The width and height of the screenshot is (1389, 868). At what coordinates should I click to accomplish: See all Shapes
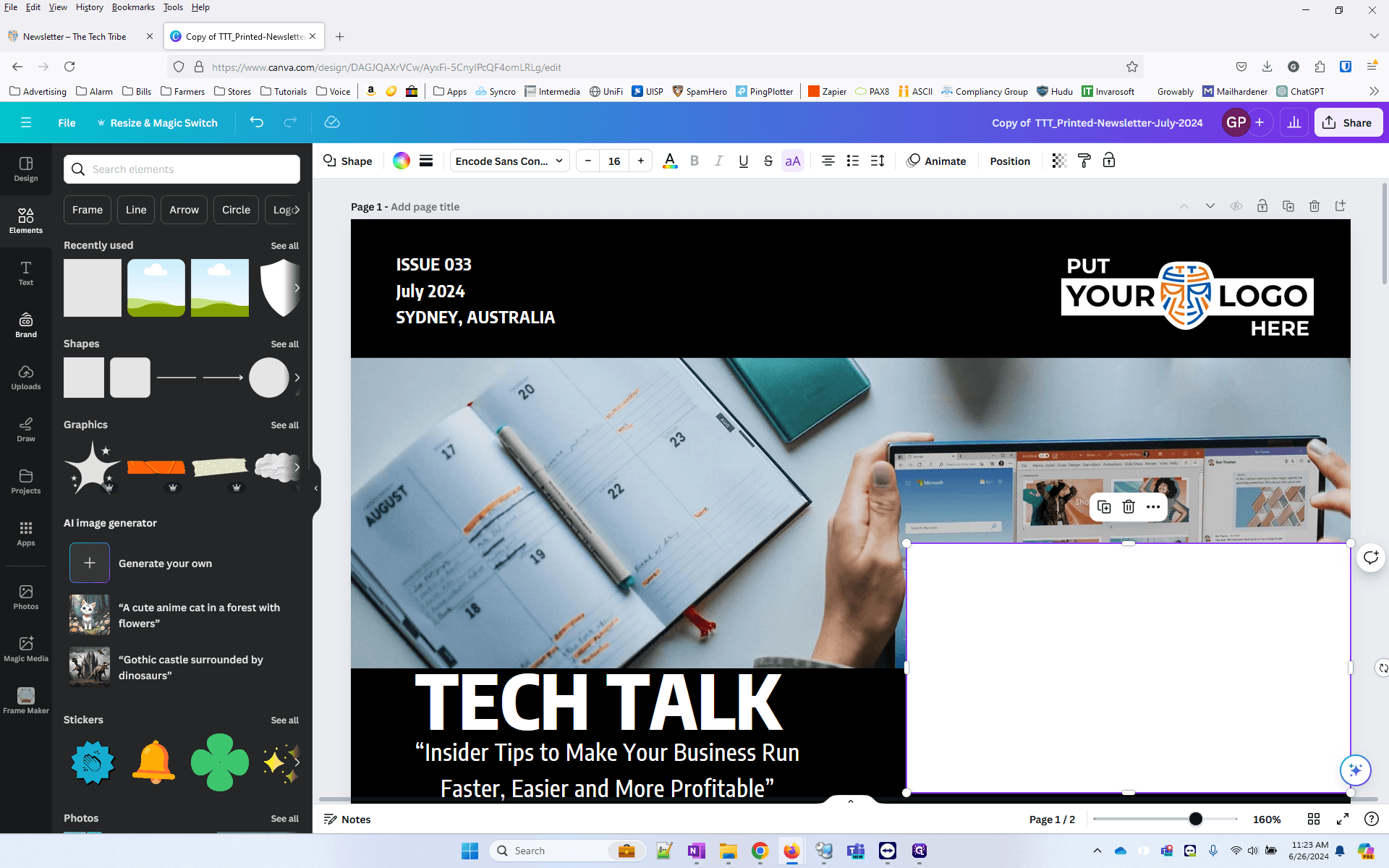point(284,344)
